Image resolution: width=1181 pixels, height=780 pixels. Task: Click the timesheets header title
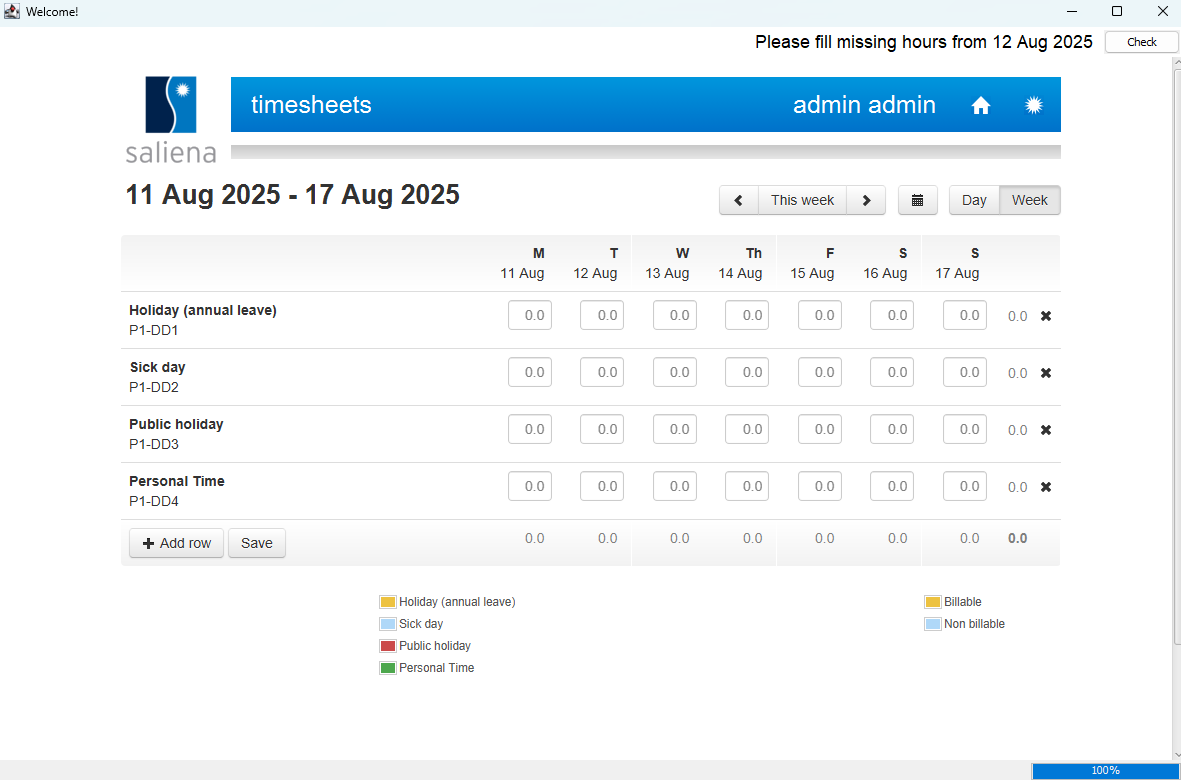(311, 105)
